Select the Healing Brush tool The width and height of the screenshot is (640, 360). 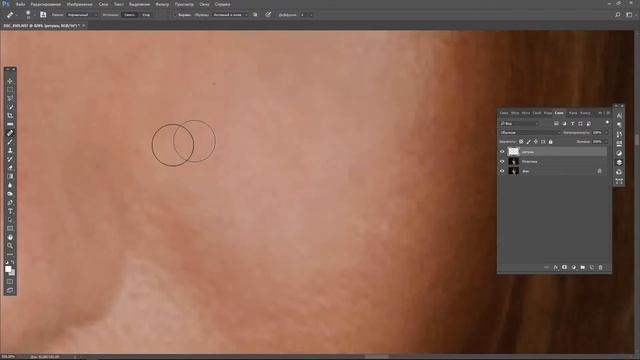(x=10, y=133)
